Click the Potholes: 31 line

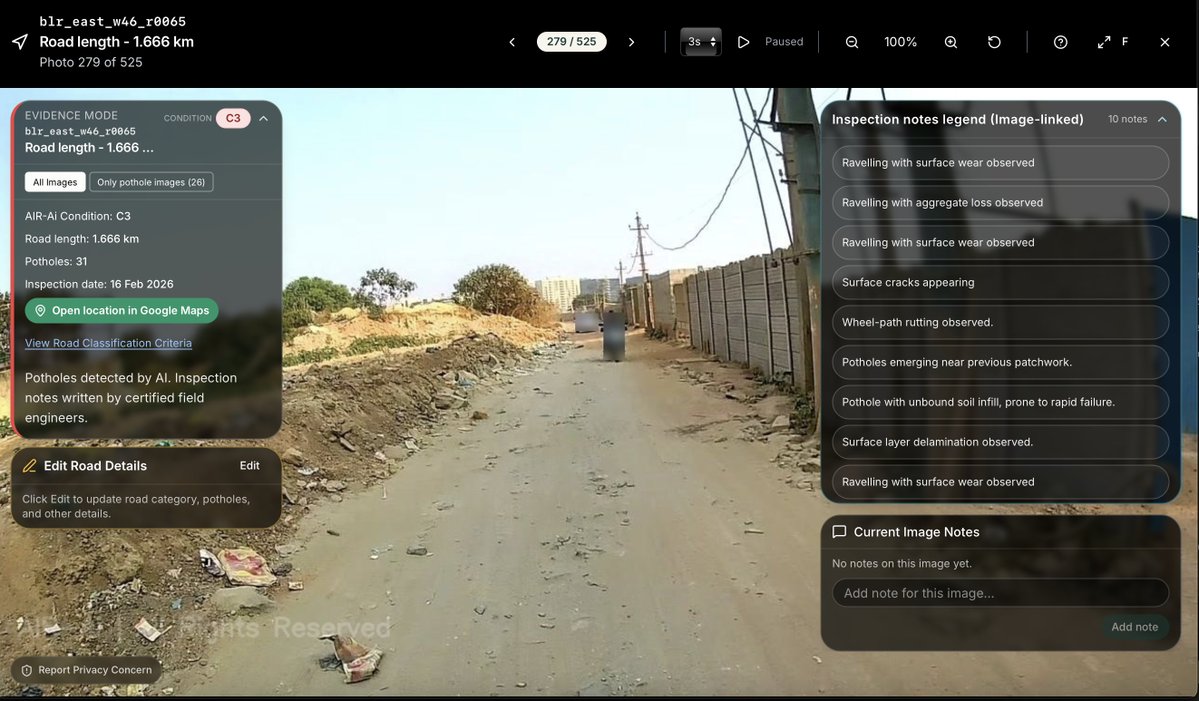pyautogui.click(x=56, y=261)
